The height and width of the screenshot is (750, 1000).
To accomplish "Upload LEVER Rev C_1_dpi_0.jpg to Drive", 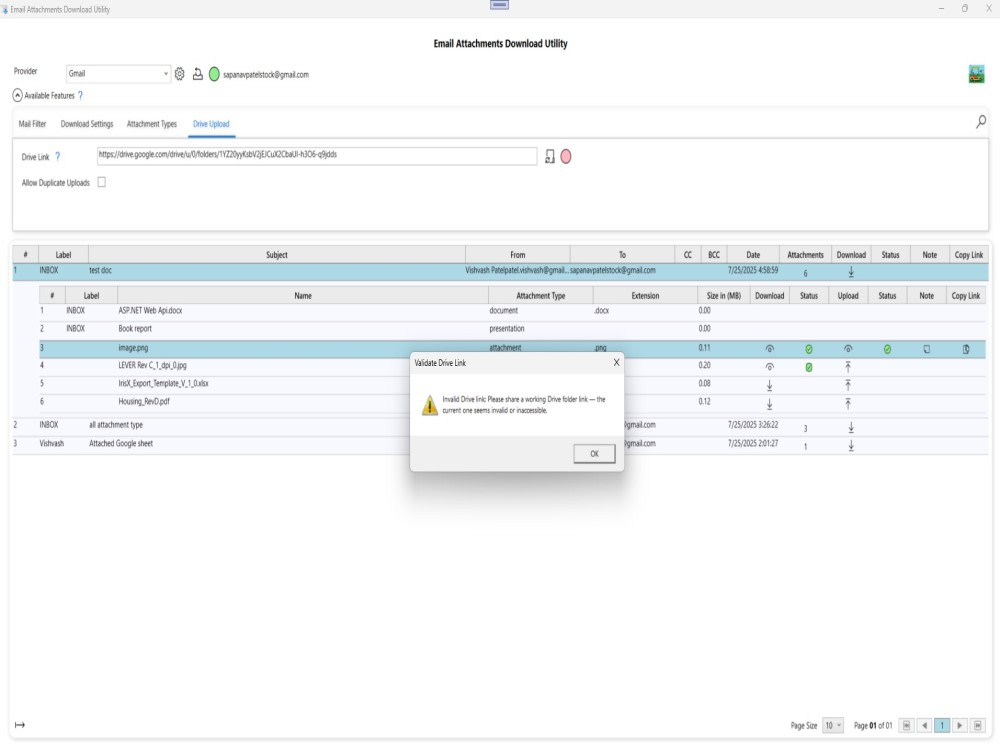I will pyautogui.click(x=848, y=367).
